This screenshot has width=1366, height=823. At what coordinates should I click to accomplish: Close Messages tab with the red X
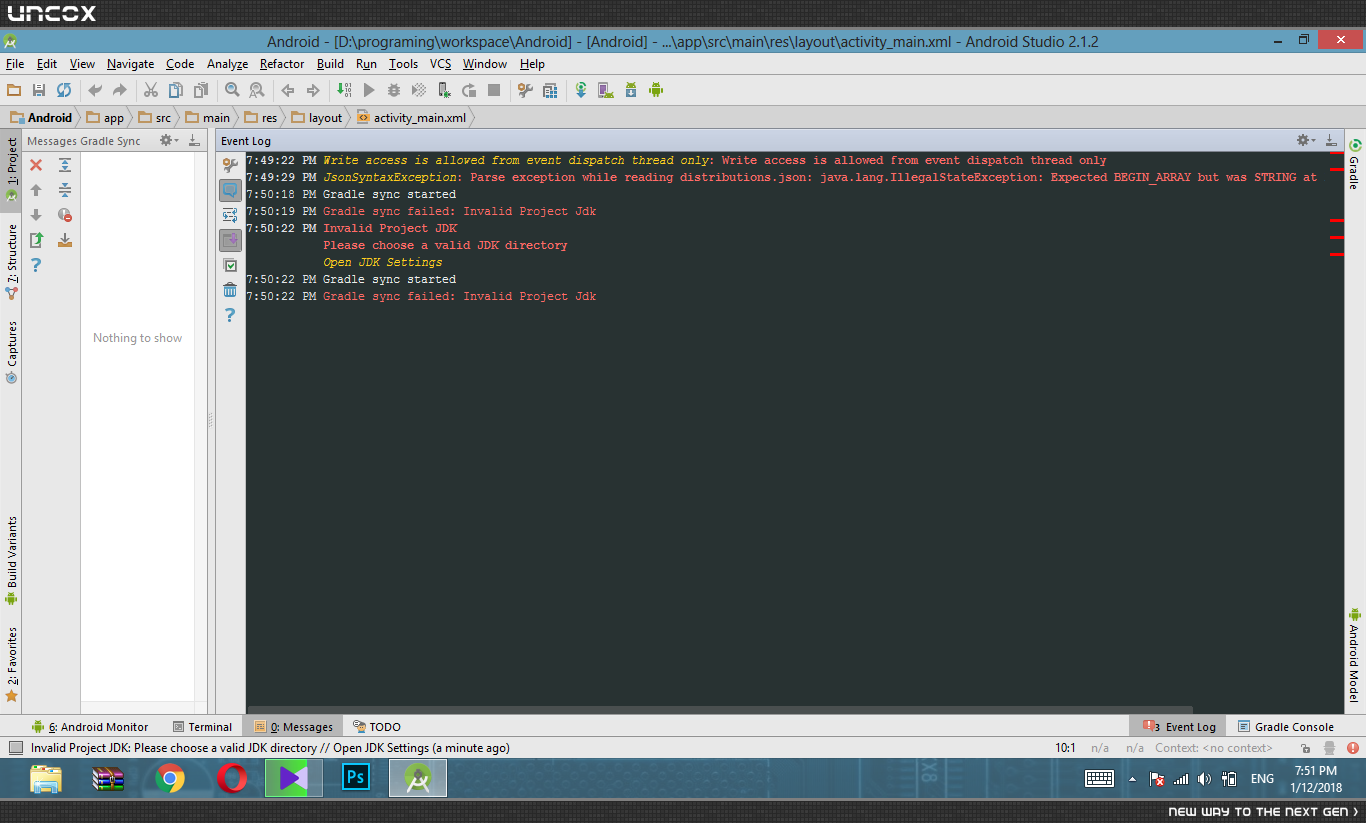point(36,165)
